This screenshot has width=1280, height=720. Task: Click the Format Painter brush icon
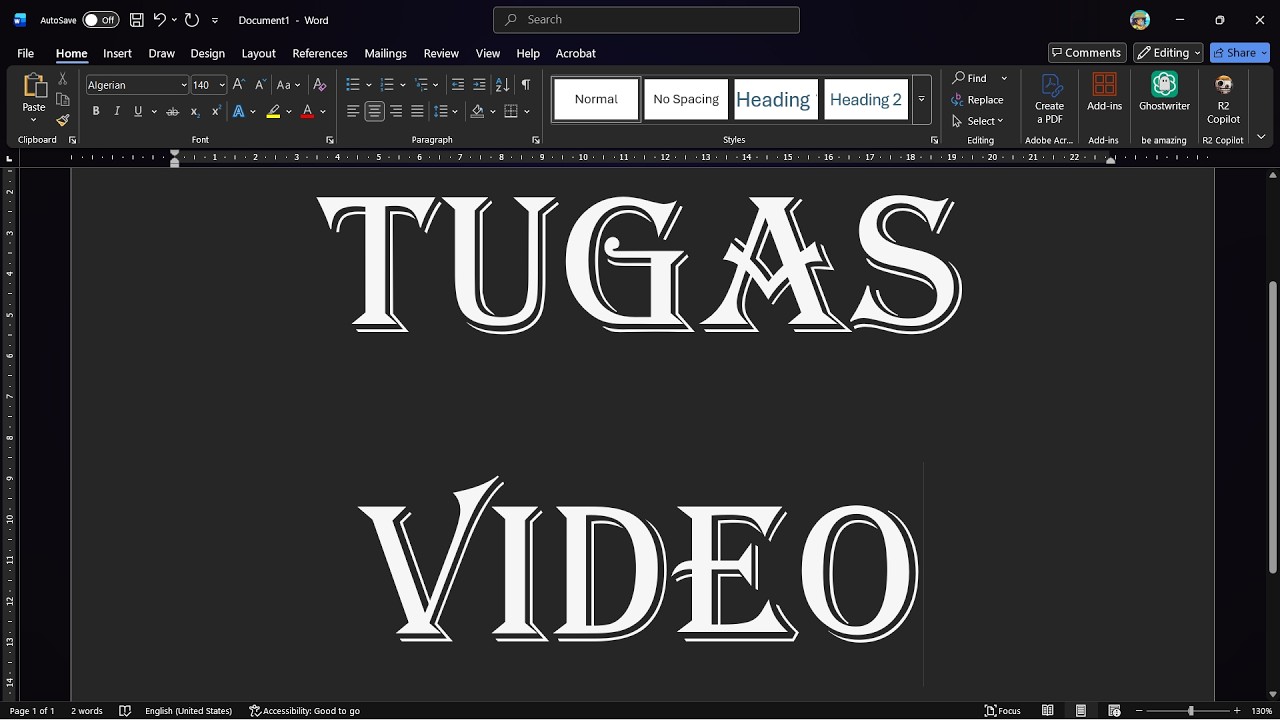(x=62, y=121)
